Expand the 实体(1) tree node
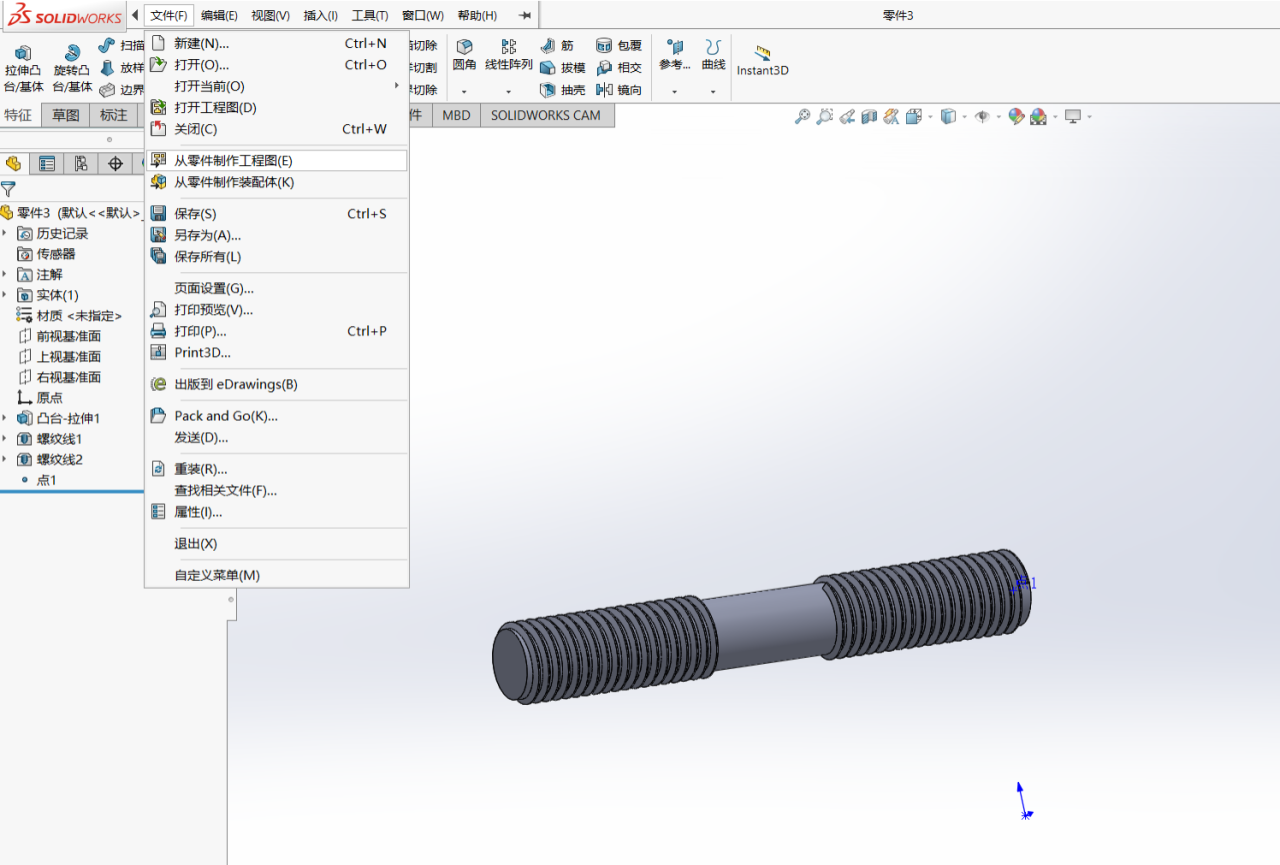1280x865 pixels. click(x=4, y=295)
